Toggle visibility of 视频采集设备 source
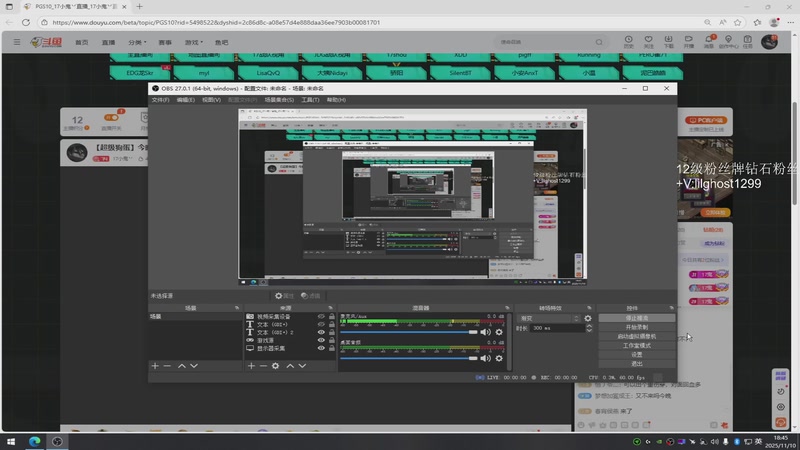800x450 pixels. coord(321,316)
